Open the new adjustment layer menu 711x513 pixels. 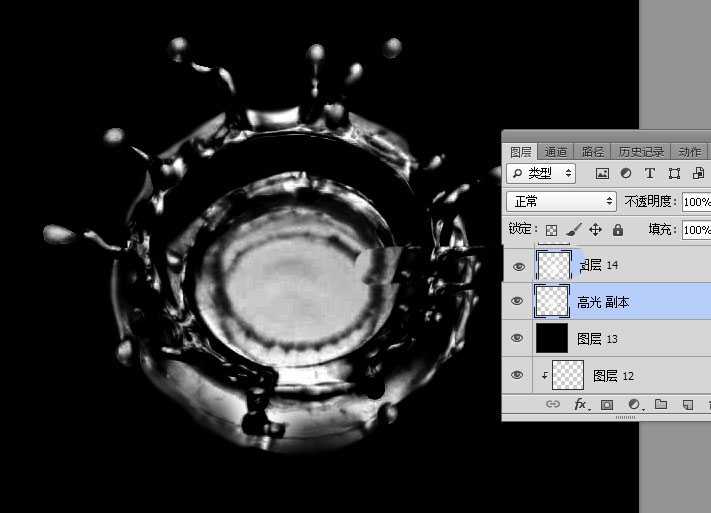[x=633, y=405]
